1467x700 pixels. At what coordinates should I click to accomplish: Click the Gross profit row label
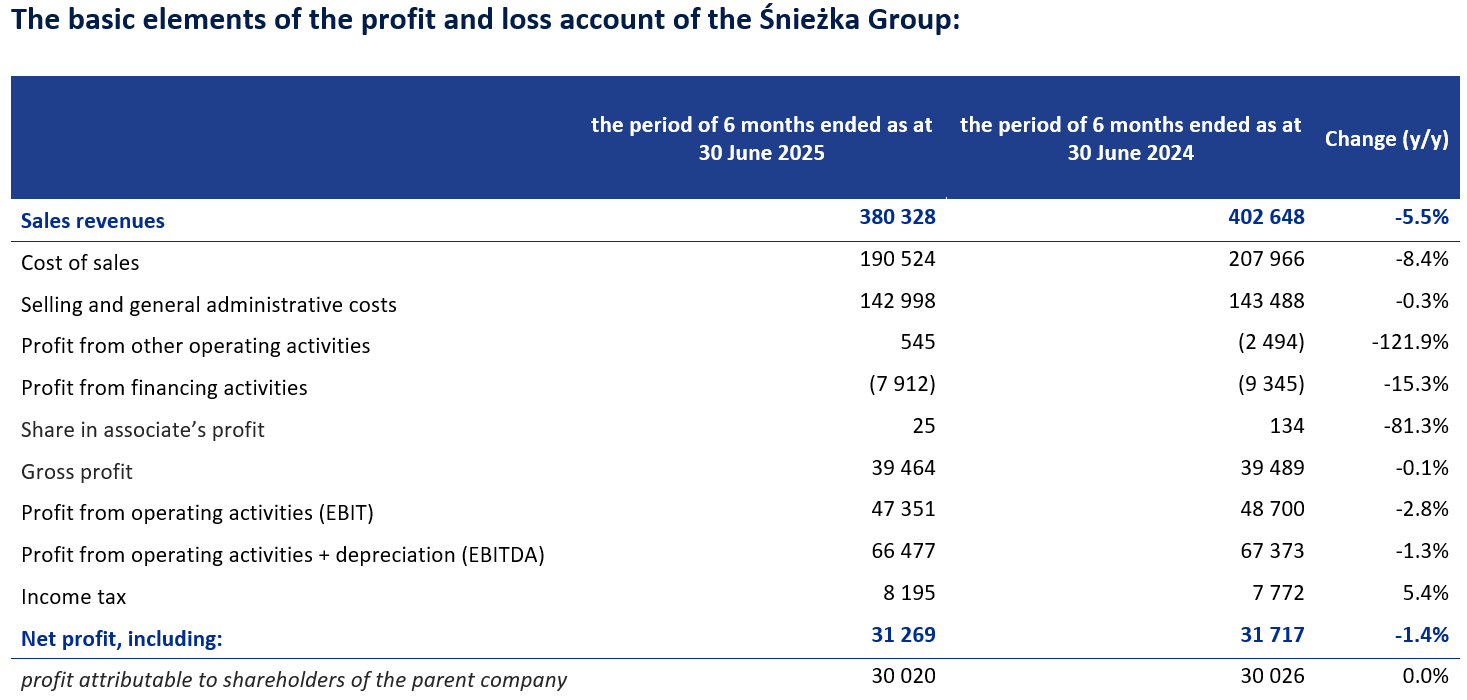(x=77, y=472)
